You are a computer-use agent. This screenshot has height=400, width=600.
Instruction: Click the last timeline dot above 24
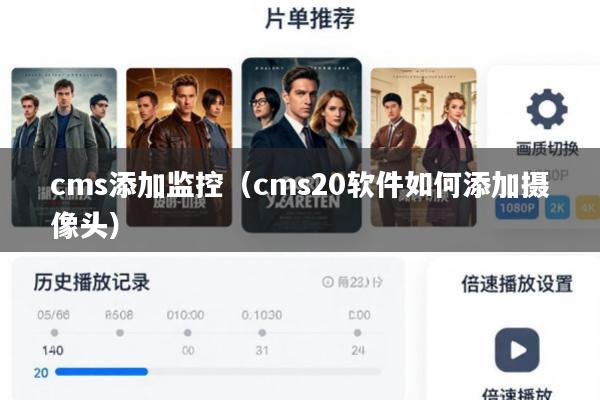coord(357,333)
